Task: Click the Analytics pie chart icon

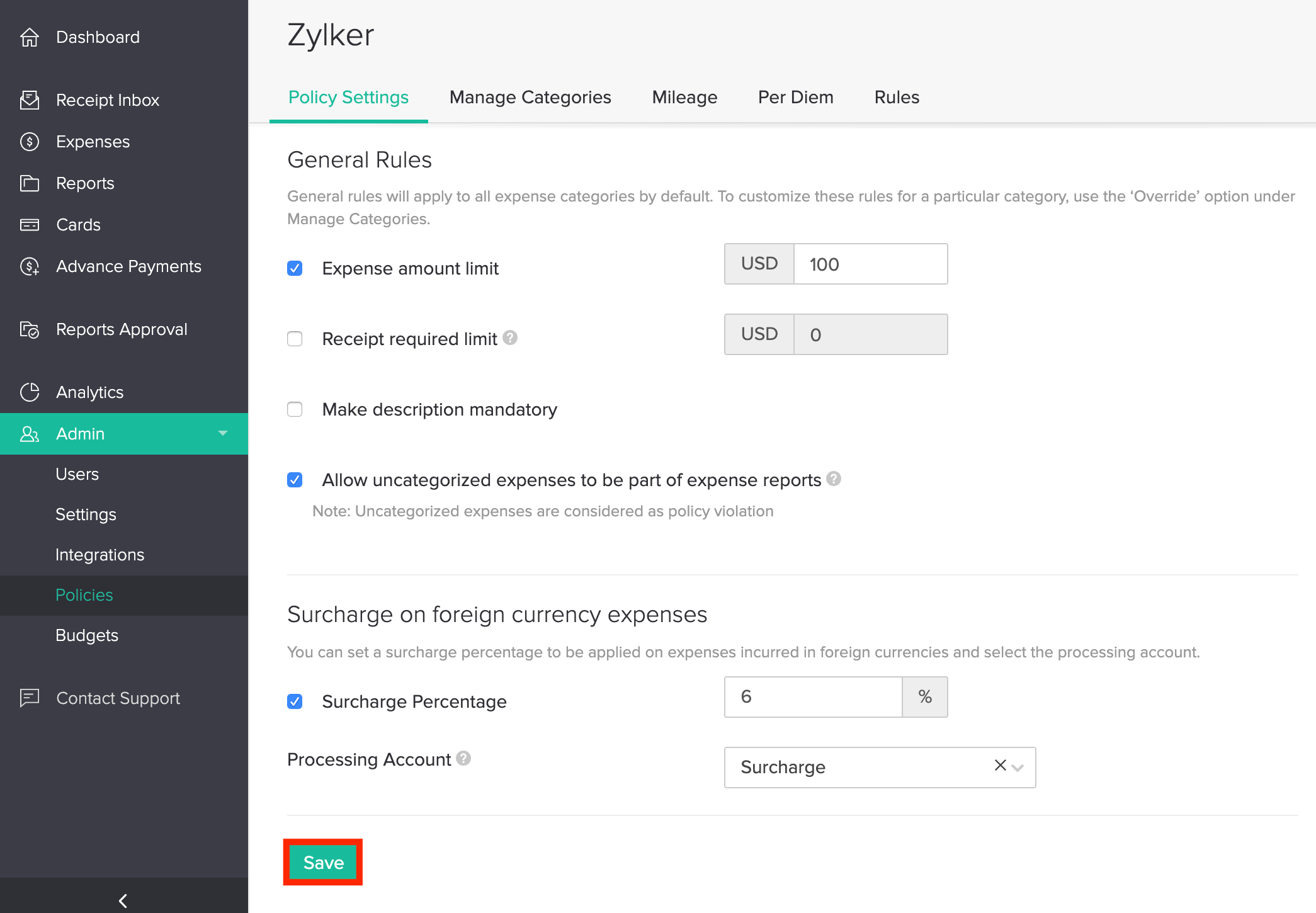Action: (x=30, y=392)
